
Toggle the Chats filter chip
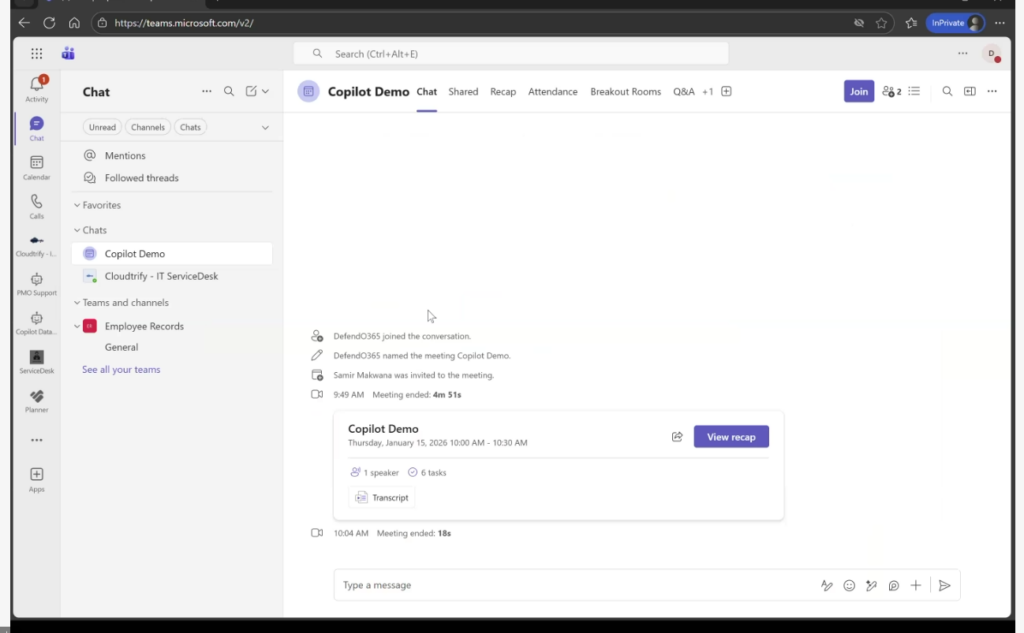[190, 127]
